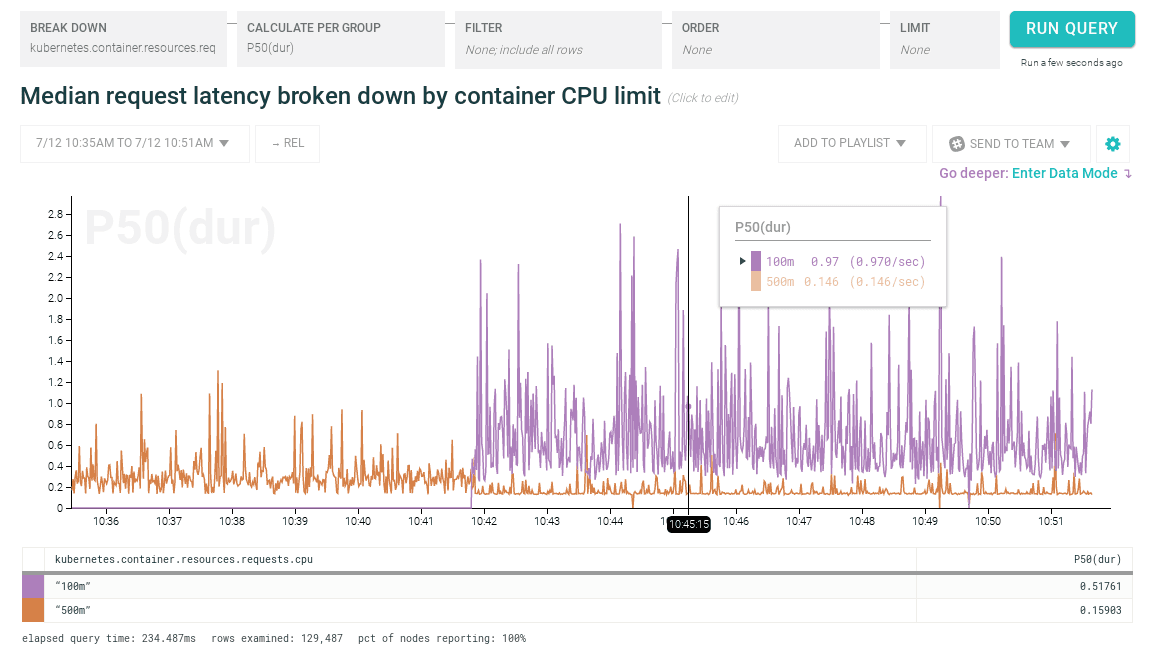Expand the 100m series details in the tooltip

click(x=740, y=261)
